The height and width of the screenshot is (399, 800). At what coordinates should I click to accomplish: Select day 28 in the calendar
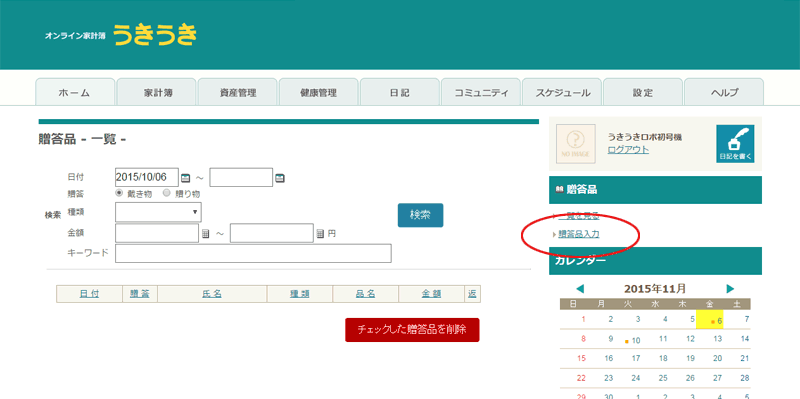744,378
